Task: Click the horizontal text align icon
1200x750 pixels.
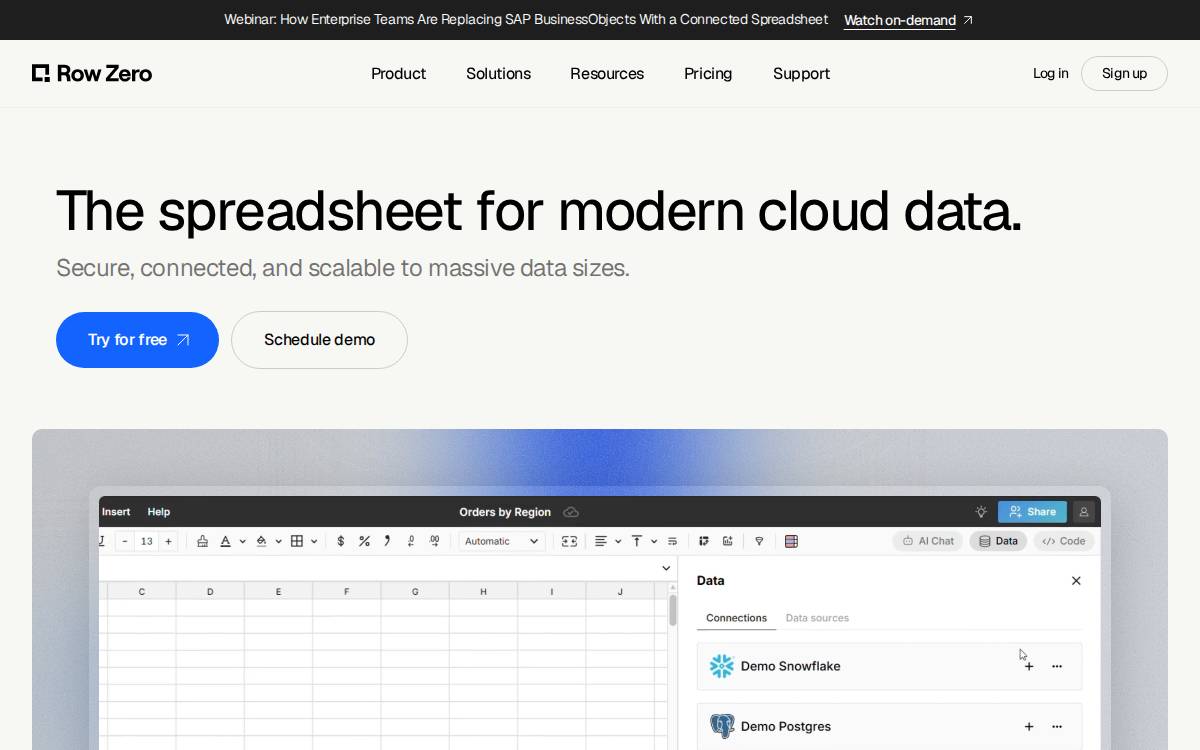Action: tap(601, 541)
